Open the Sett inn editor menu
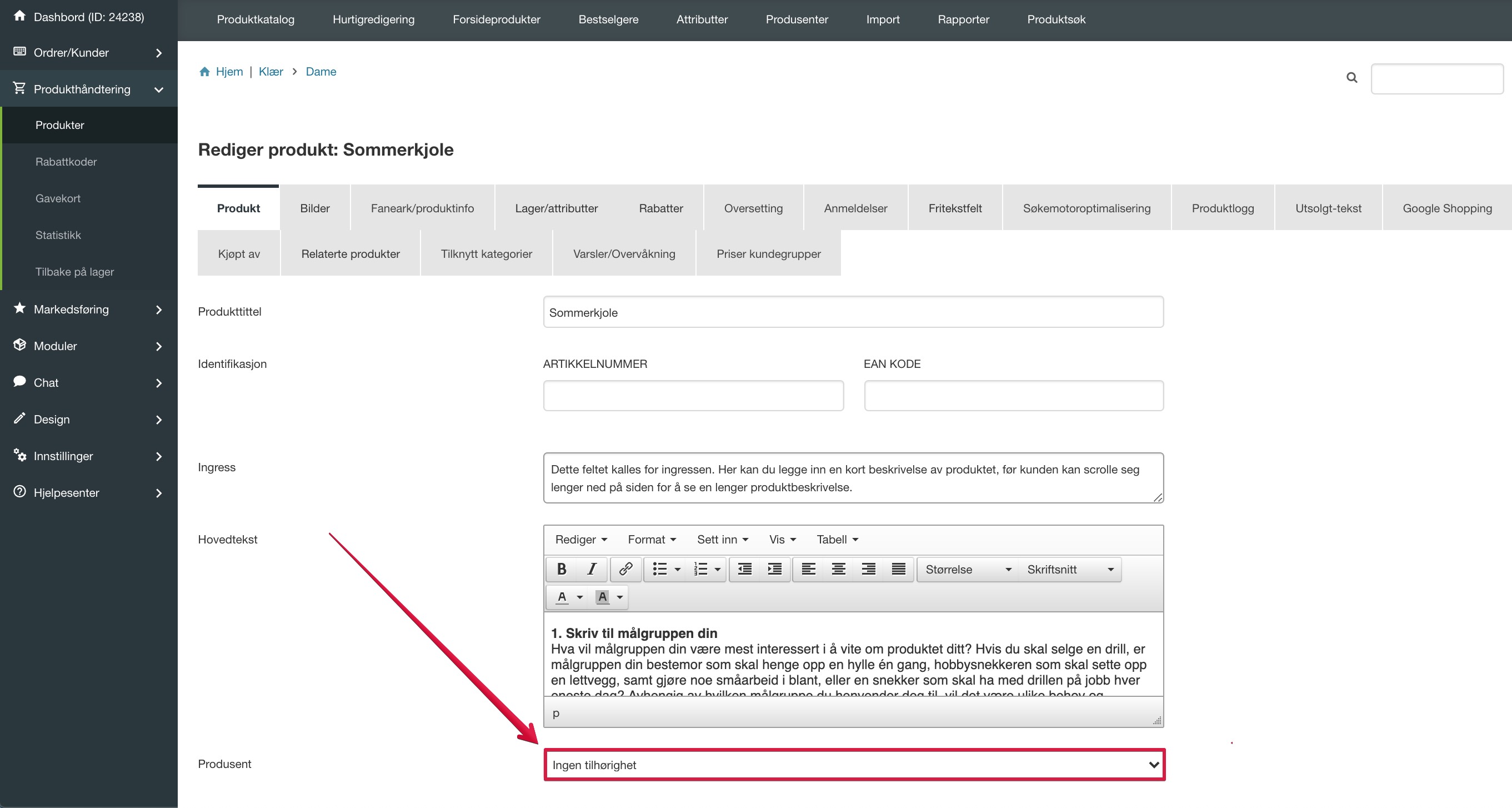The width and height of the screenshot is (1512, 808). pos(723,539)
